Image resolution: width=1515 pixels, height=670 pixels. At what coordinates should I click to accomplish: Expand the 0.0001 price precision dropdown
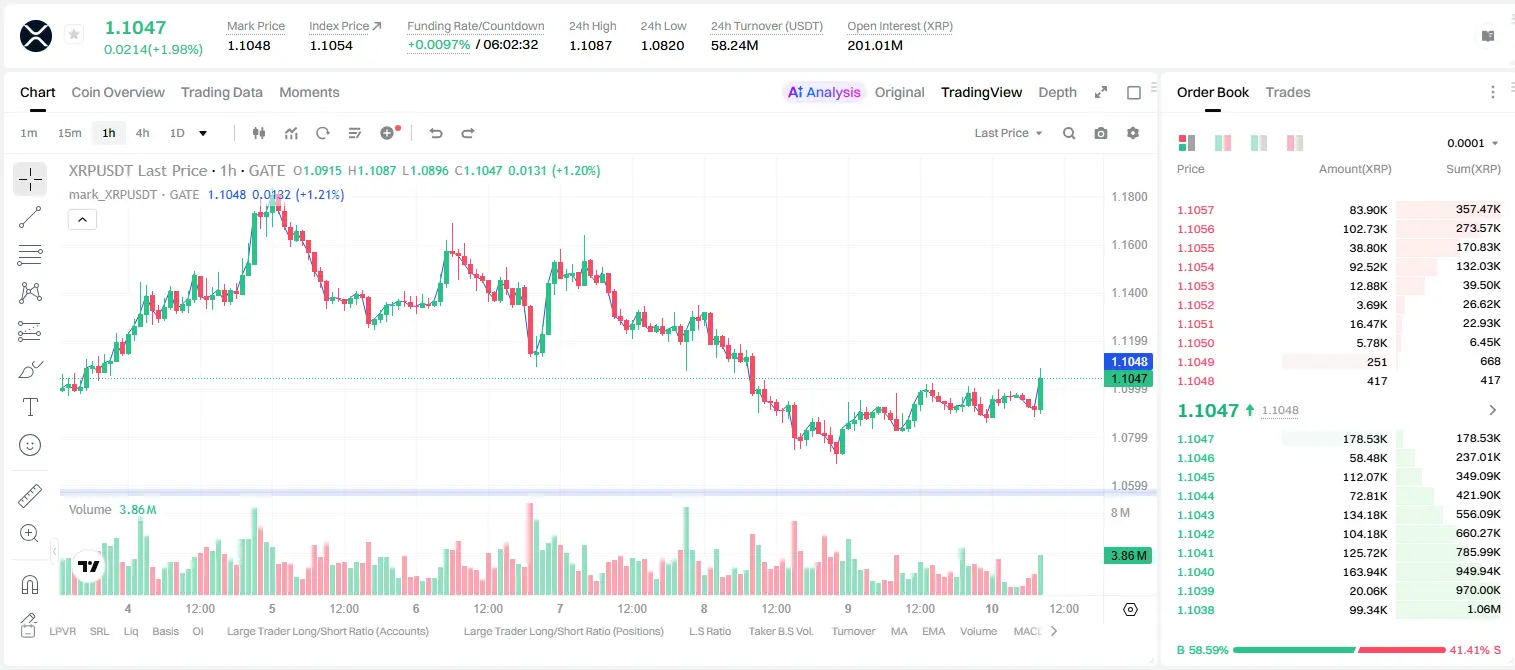(1473, 143)
